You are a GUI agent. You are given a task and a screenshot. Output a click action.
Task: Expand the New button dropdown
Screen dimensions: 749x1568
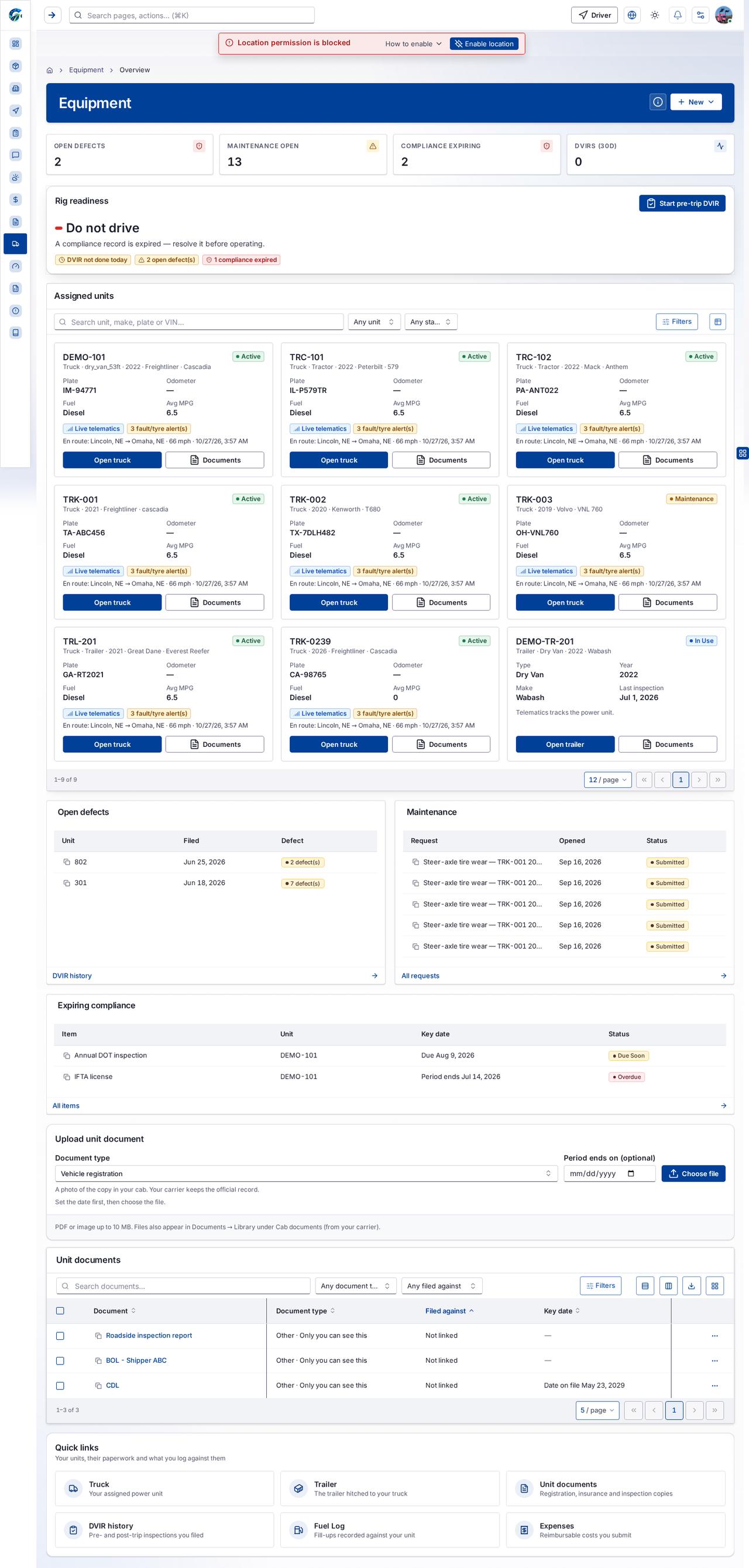(x=696, y=102)
